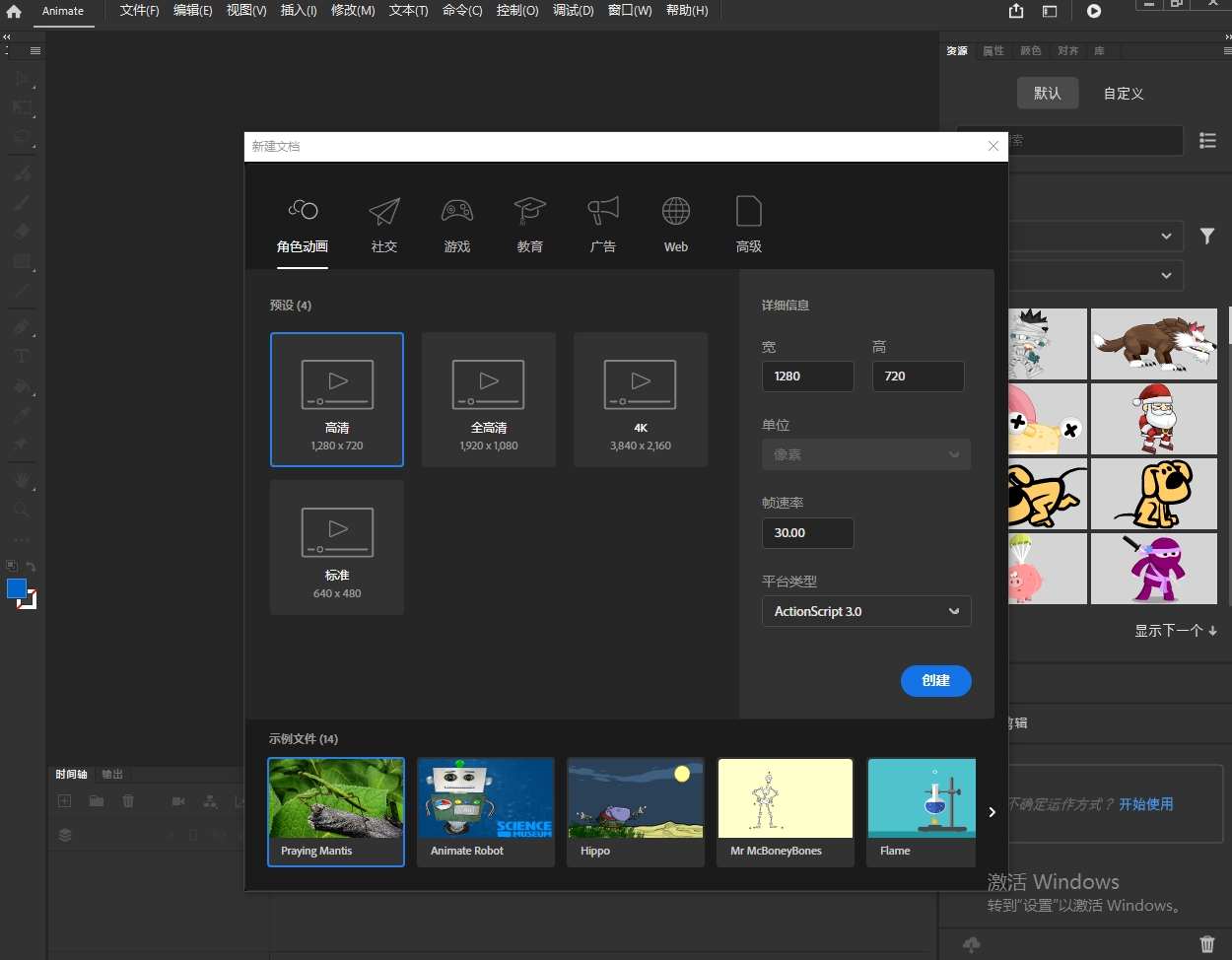Open the 文件(F) menu
1232x960 pixels.
click(139, 11)
